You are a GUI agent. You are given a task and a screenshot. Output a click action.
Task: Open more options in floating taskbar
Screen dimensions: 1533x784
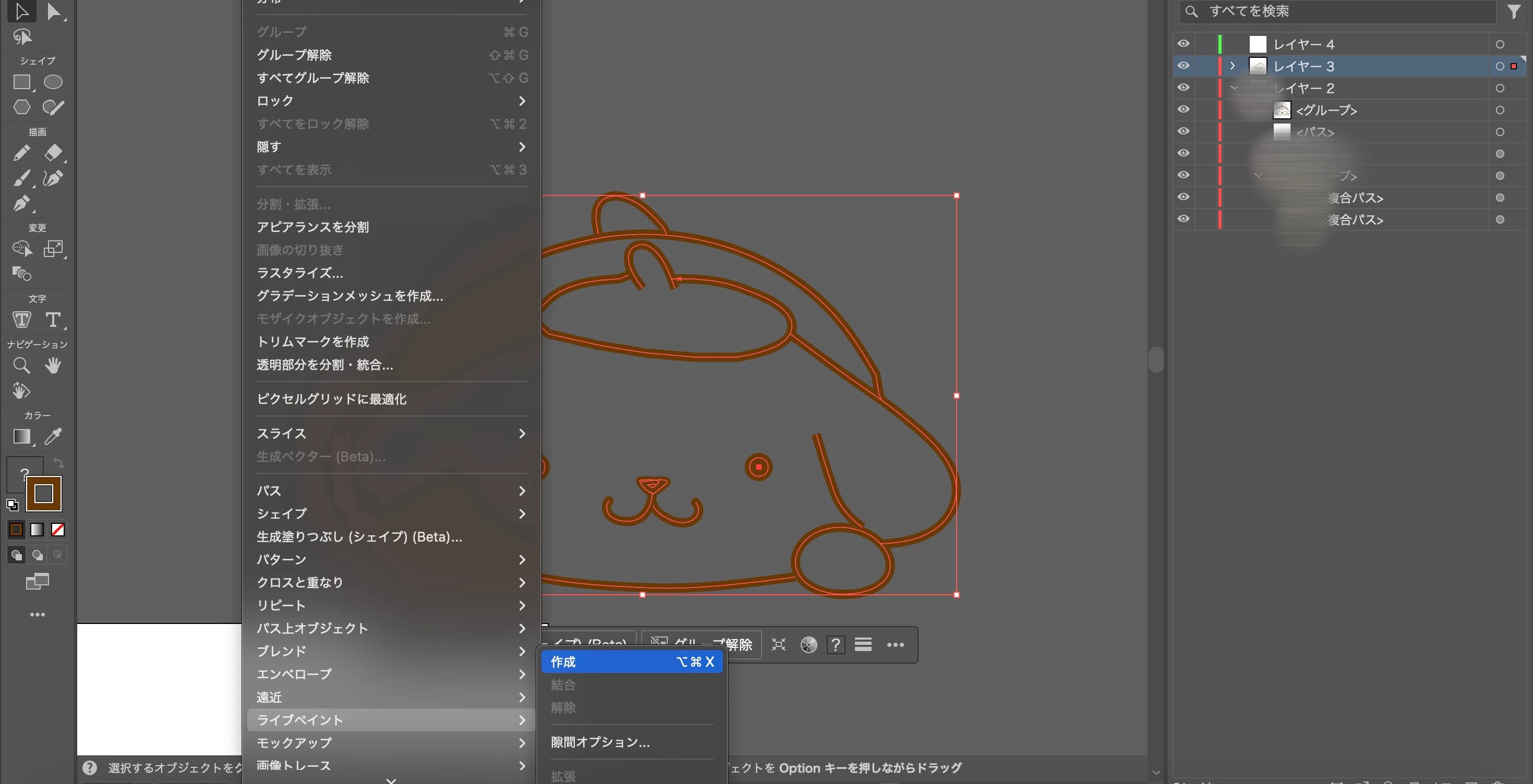click(895, 645)
